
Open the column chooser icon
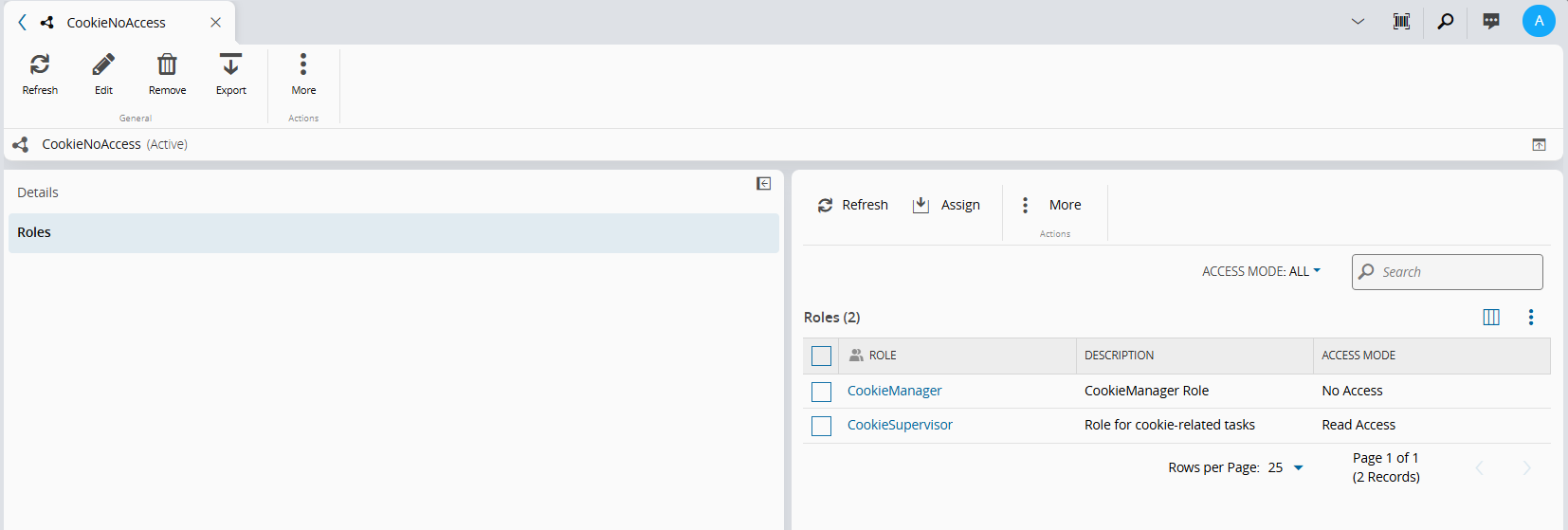pos(1491,318)
